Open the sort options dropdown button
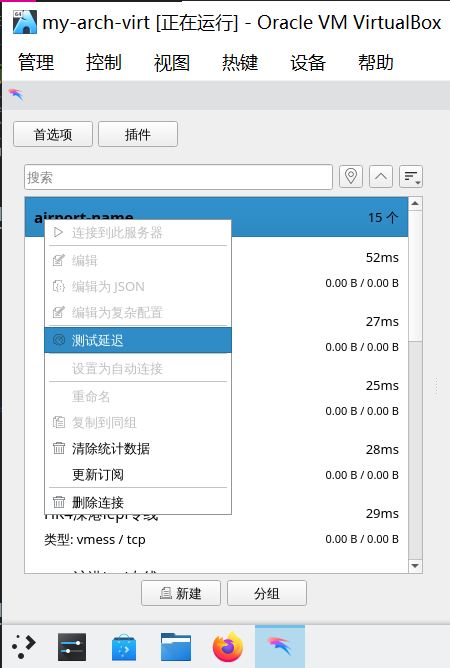 [x=411, y=176]
